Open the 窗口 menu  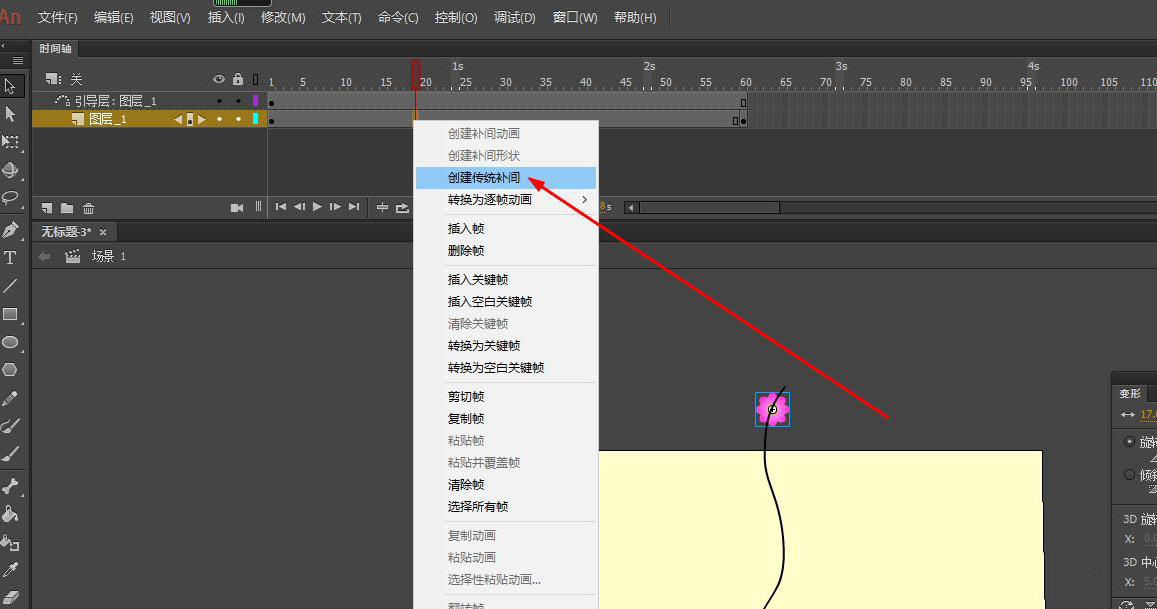click(574, 16)
